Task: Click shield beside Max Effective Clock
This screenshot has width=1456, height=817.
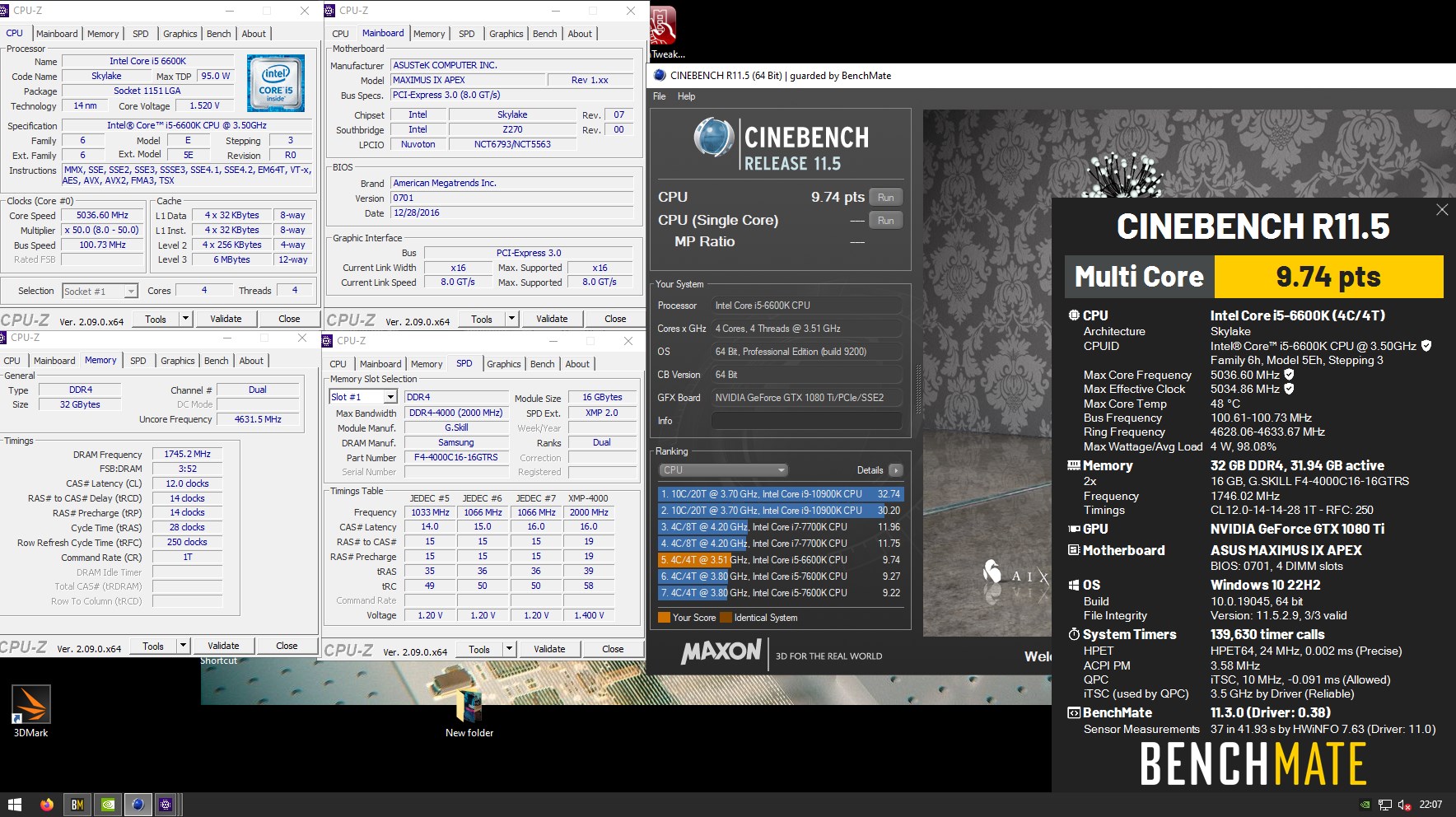Action: pyautogui.click(x=1289, y=389)
